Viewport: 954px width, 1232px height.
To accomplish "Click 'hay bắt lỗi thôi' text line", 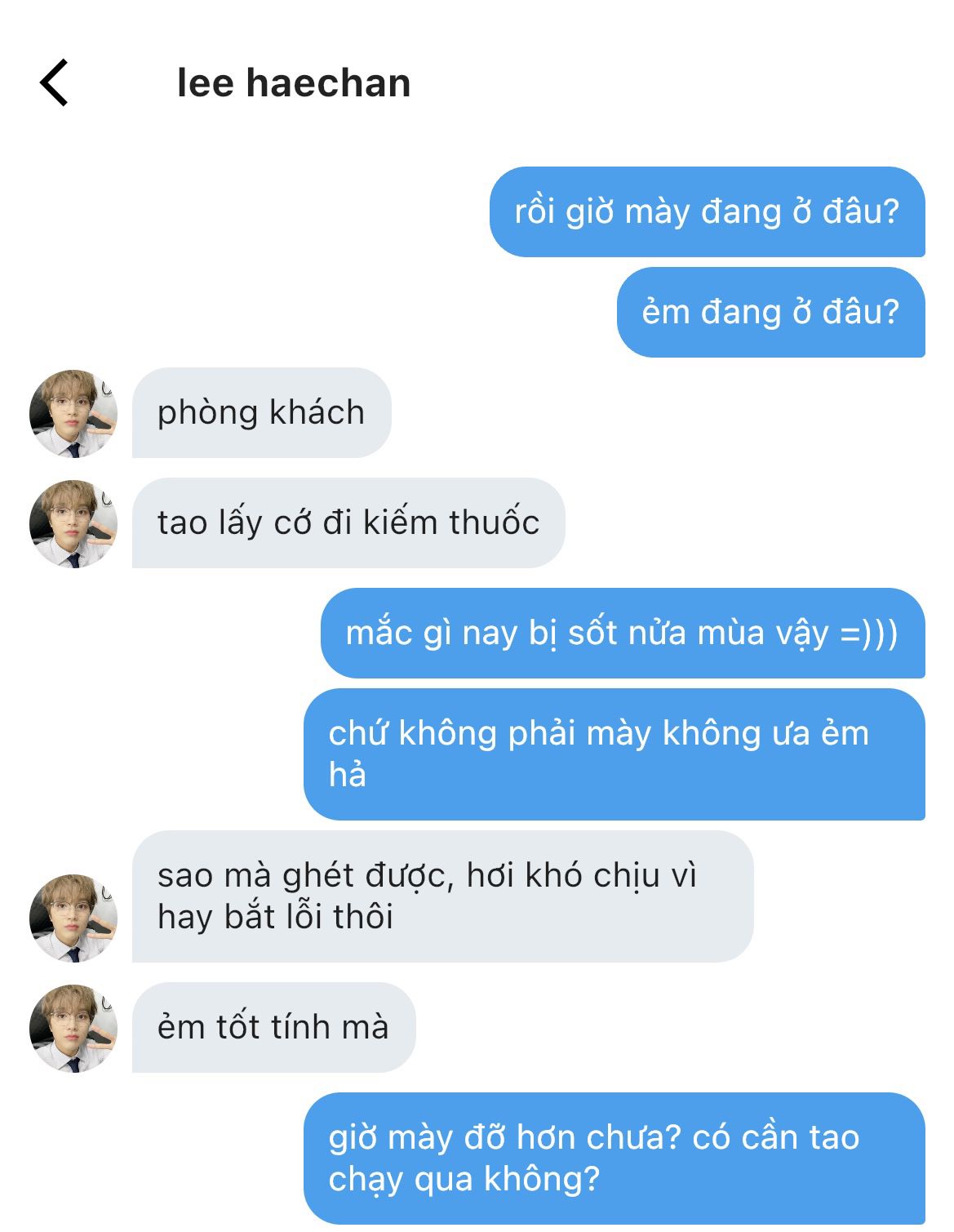I will coord(275,917).
